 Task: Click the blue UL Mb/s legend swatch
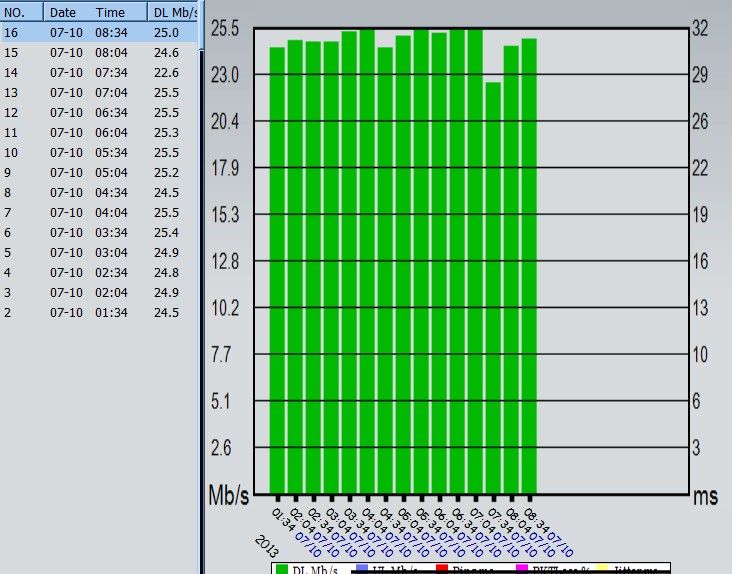[x=362, y=569]
